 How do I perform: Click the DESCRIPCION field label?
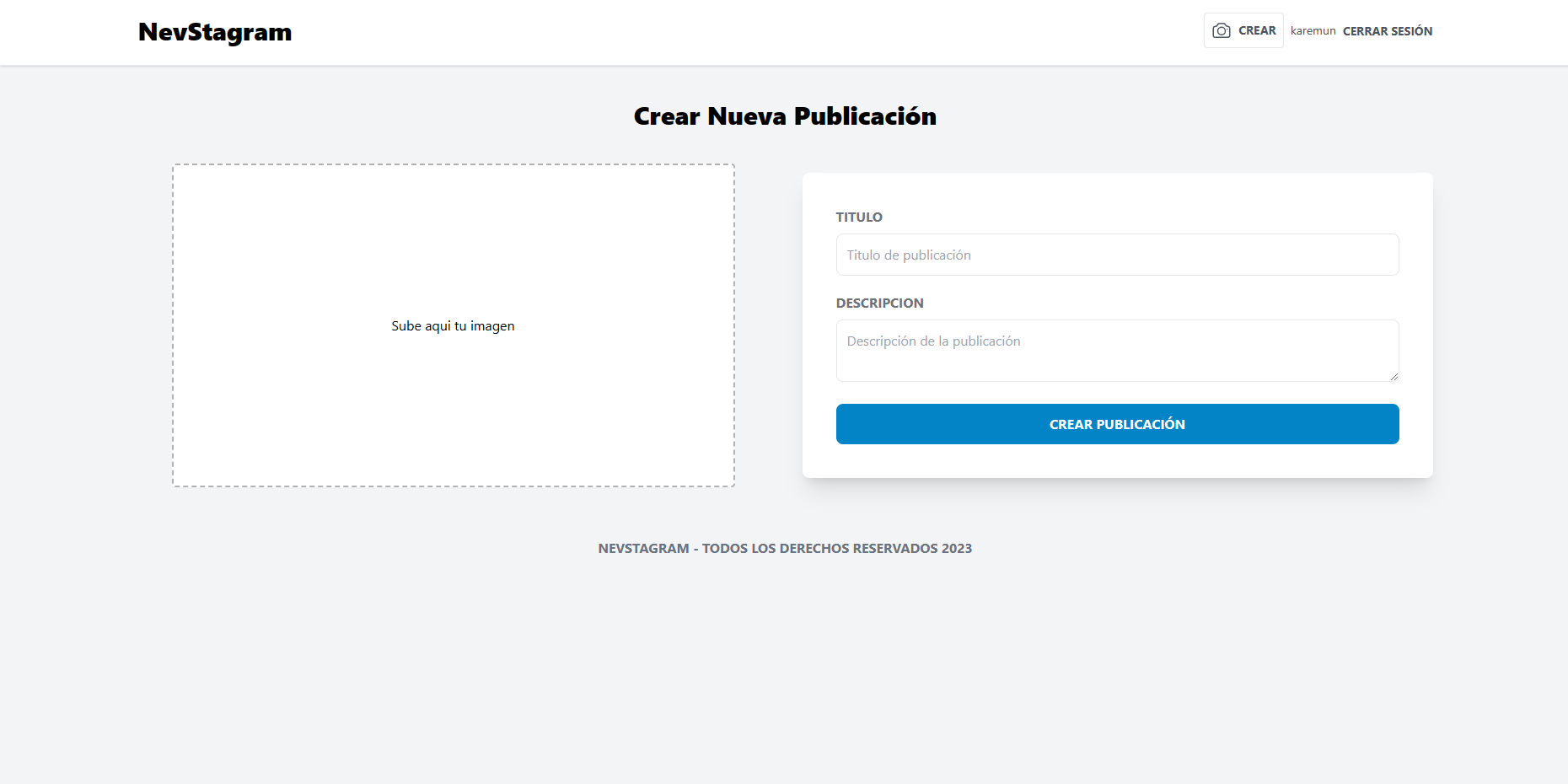pyautogui.click(x=879, y=303)
